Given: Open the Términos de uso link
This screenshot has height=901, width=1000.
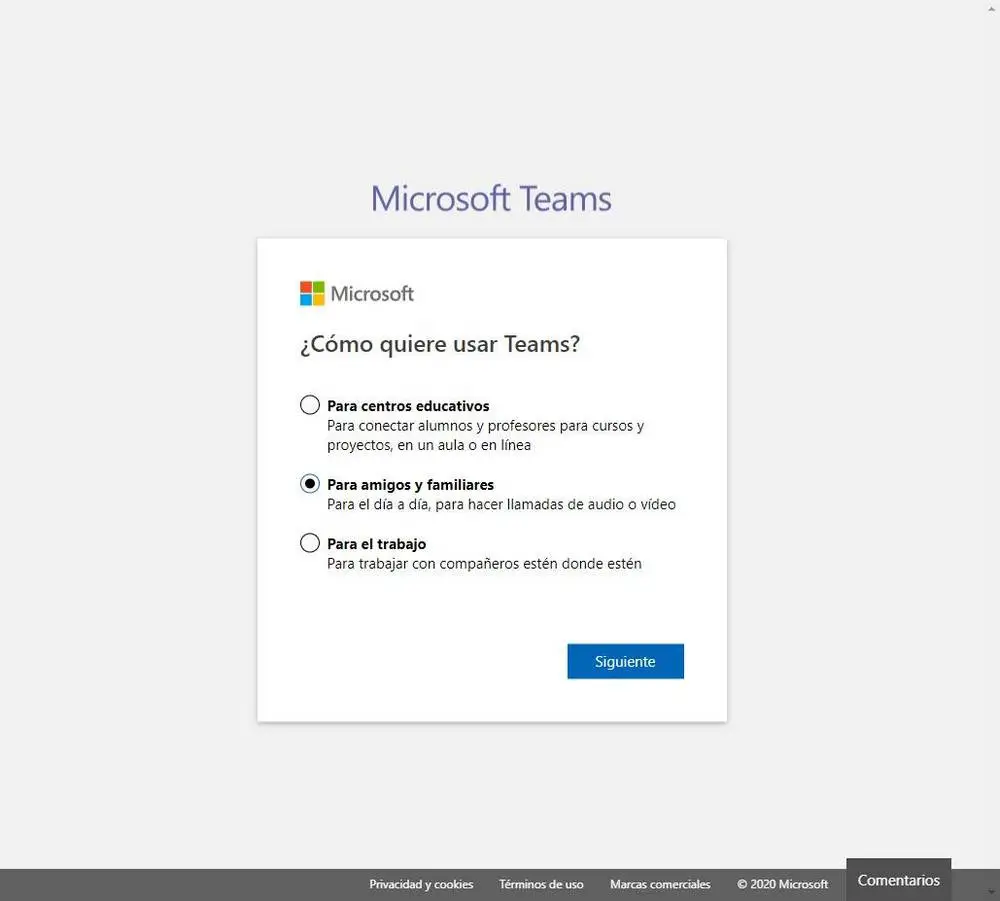Looking at the screenshot, I should pos(541,884).
